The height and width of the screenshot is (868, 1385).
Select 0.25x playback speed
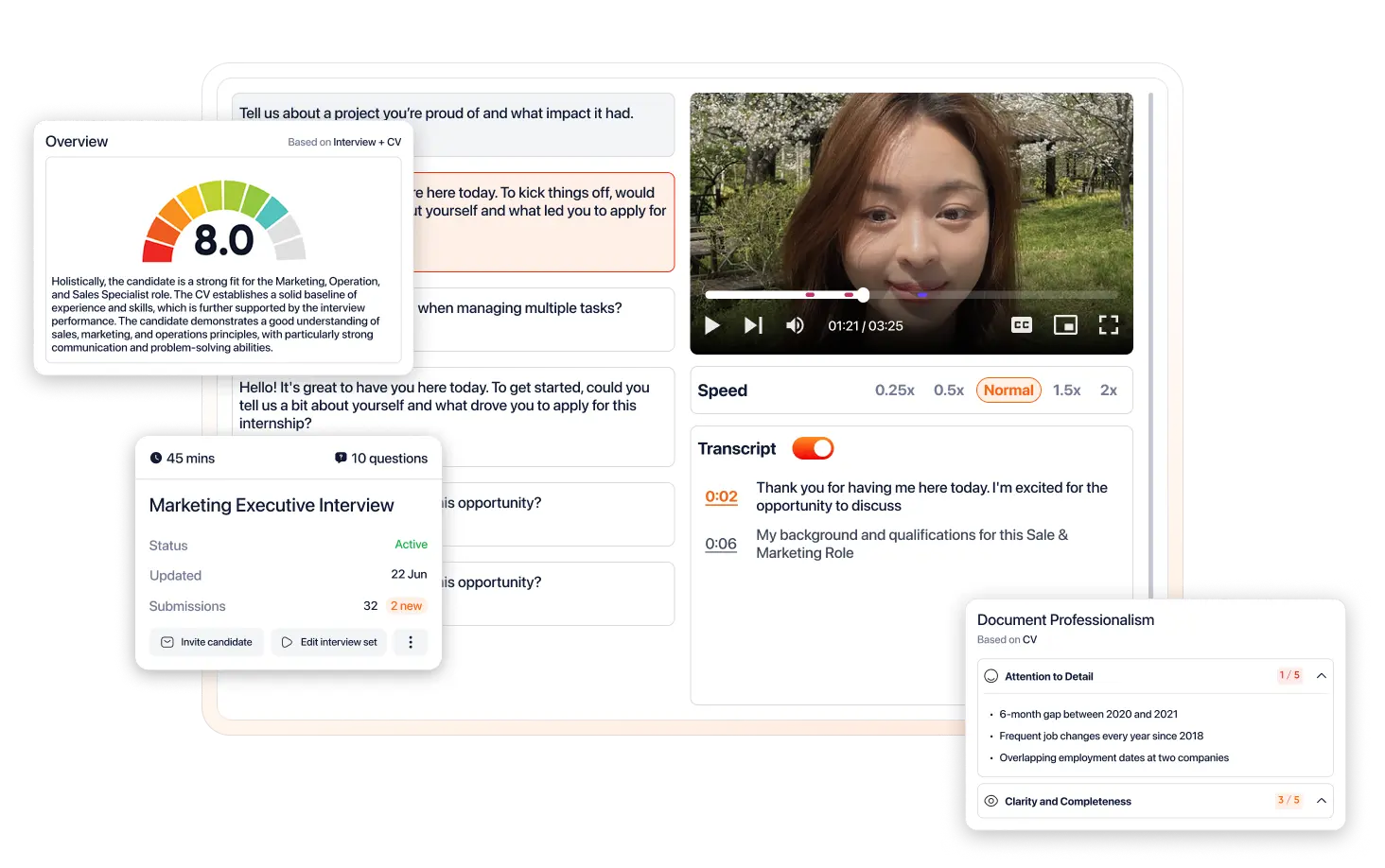pyautogui.click(x=894, y=390)
